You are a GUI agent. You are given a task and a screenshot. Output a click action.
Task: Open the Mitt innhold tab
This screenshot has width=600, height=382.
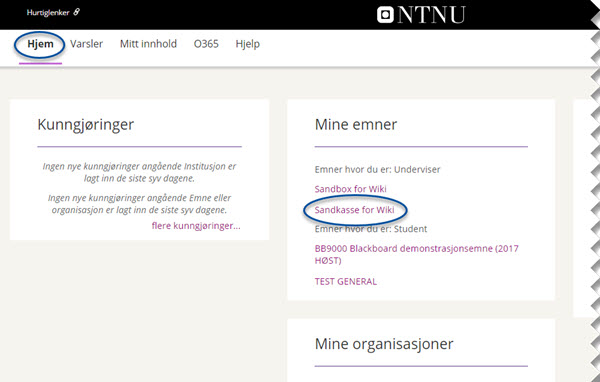click(x=148, y=44)
